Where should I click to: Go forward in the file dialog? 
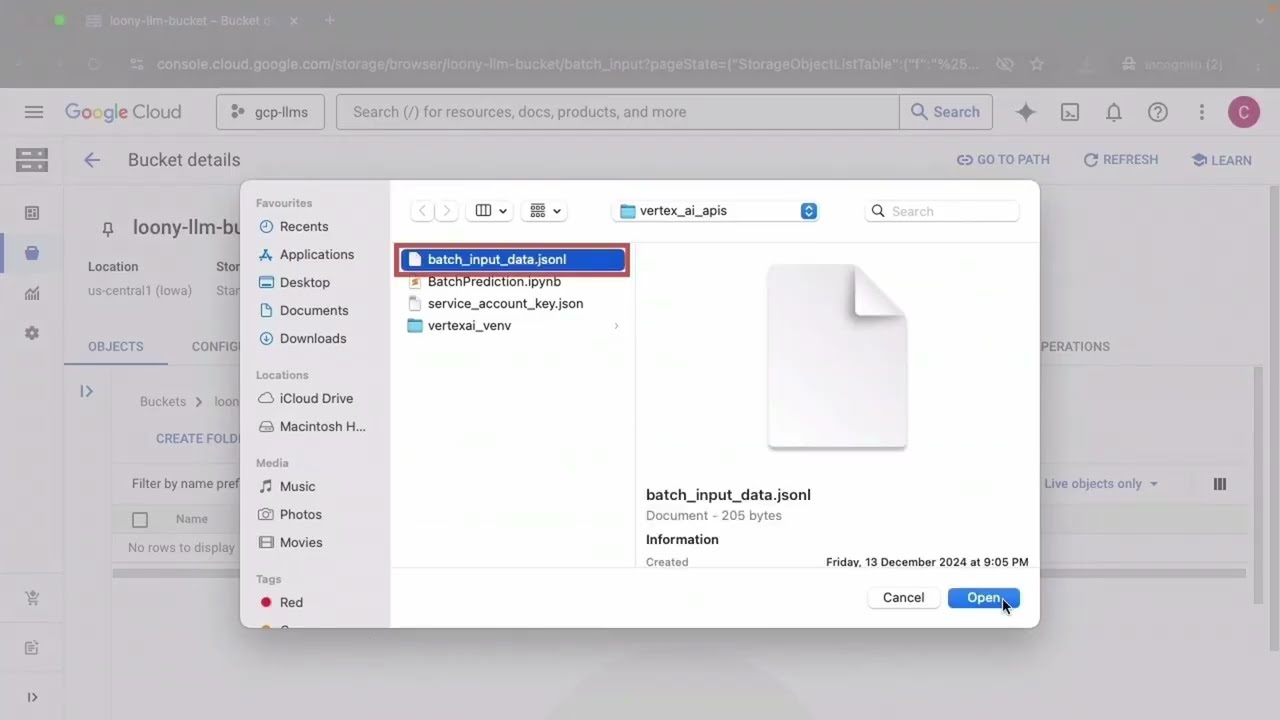click(447, 211)
